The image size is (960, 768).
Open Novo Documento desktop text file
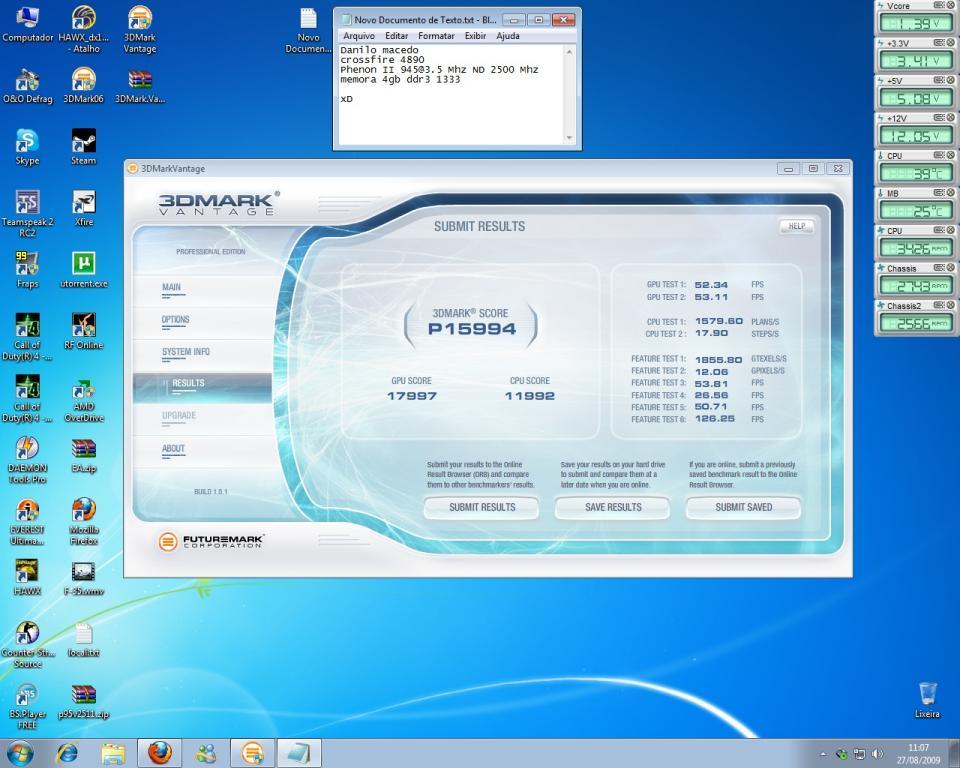(x=308, y=30)
